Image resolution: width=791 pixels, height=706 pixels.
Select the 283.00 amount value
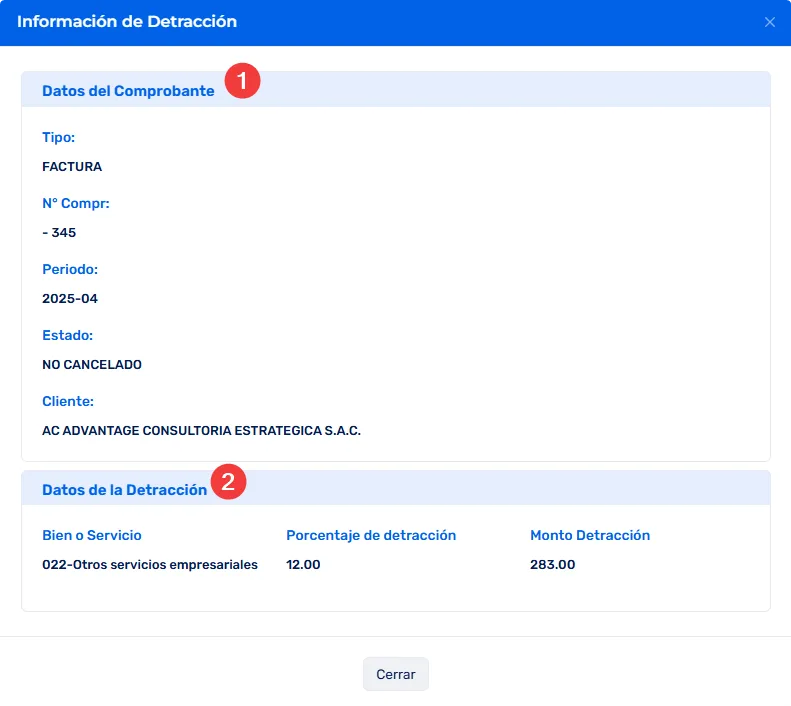pos(552,565)
